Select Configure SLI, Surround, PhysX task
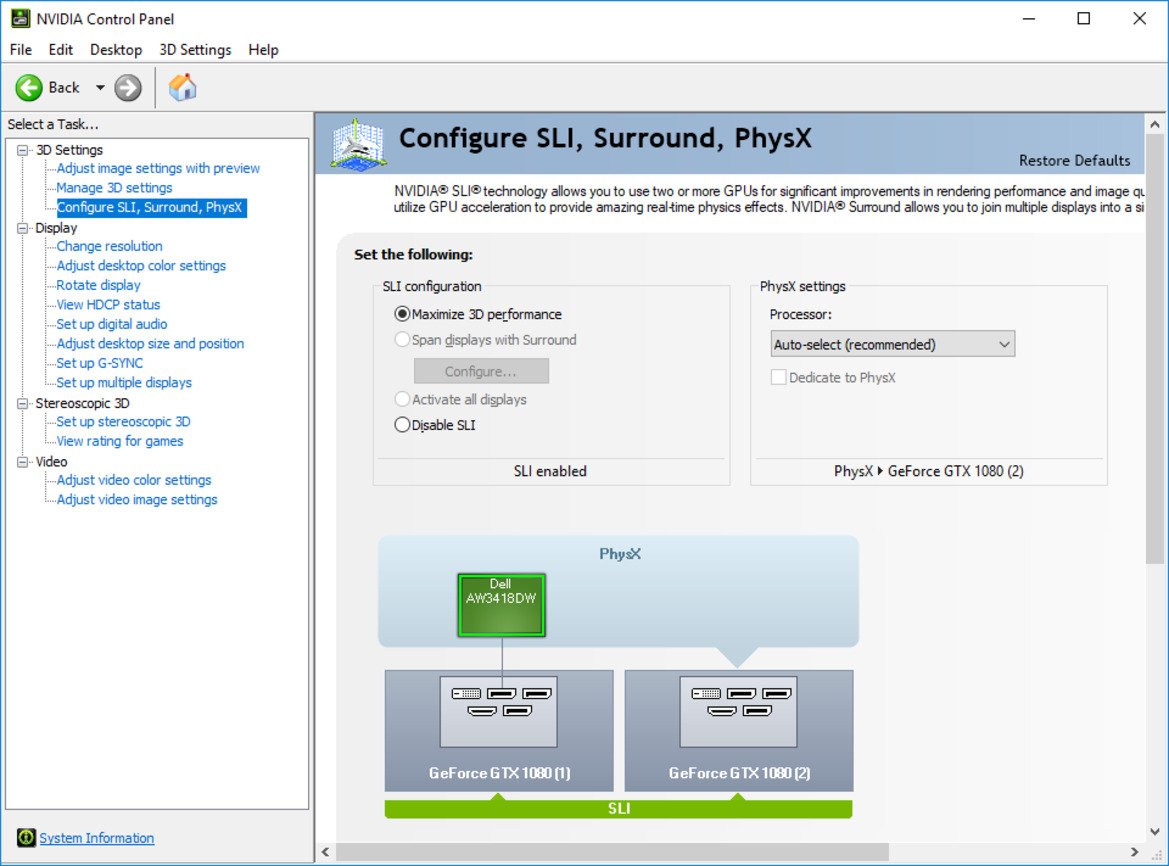Screen dimensions: 1169x866 (151, 207)
